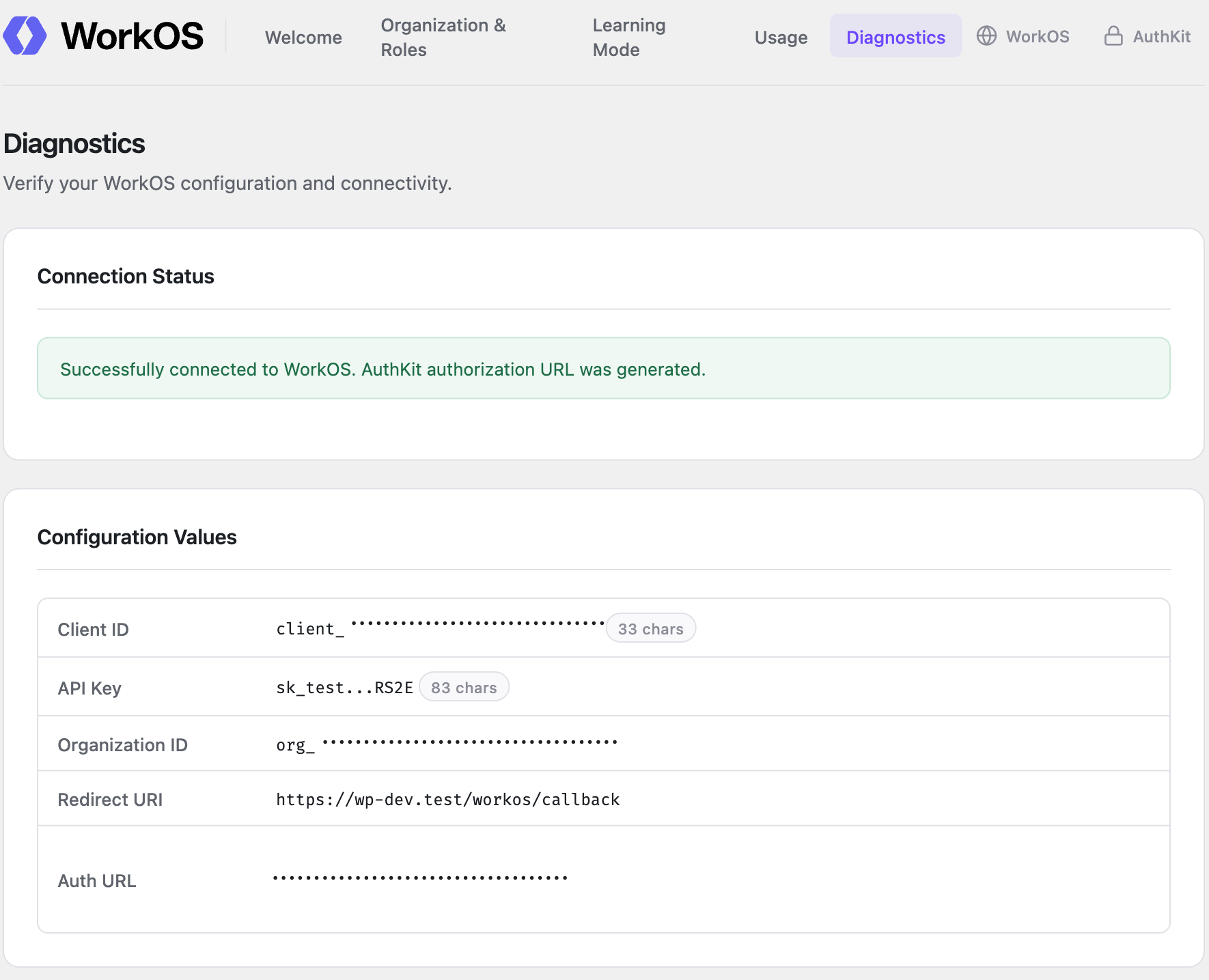
Task: Click the 83 chars badge
Action: click(x=464, y=687)
